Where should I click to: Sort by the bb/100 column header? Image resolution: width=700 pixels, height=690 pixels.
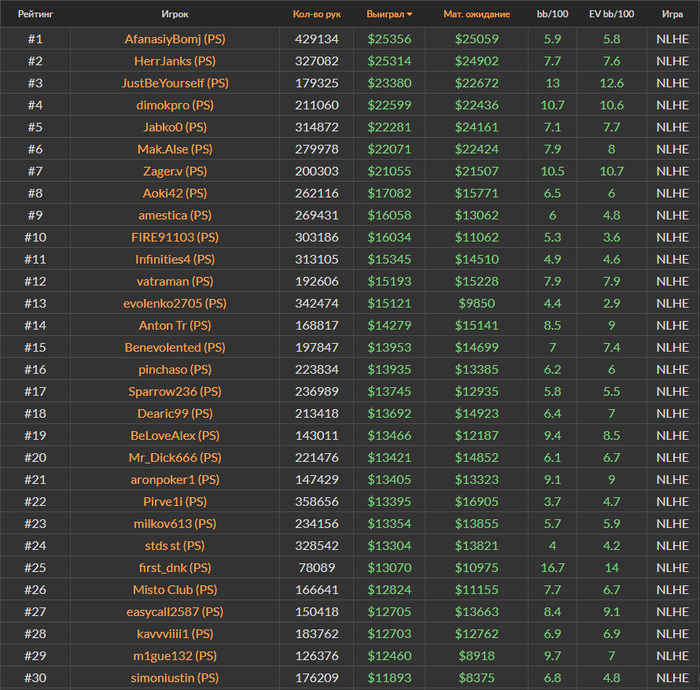point(552,15)
